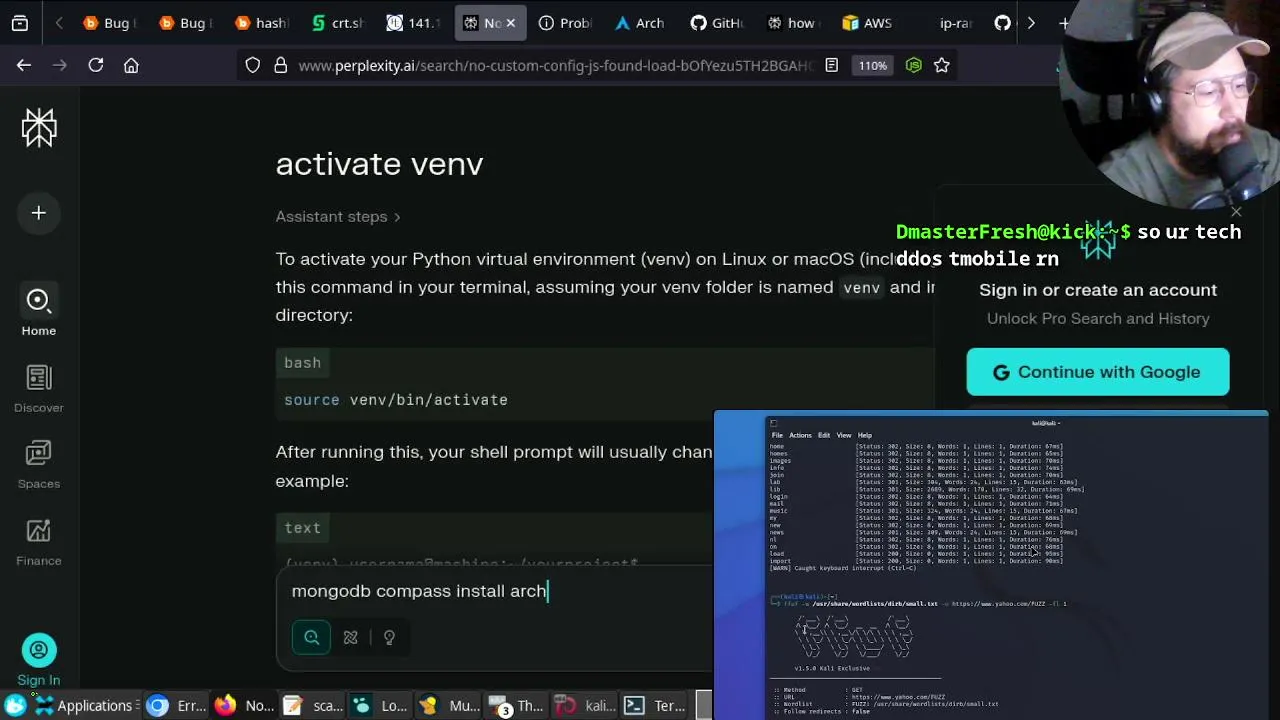Screen dimensions: 1280x720
Task: Click the 'activate venv' heading
Action: point(379,164)
